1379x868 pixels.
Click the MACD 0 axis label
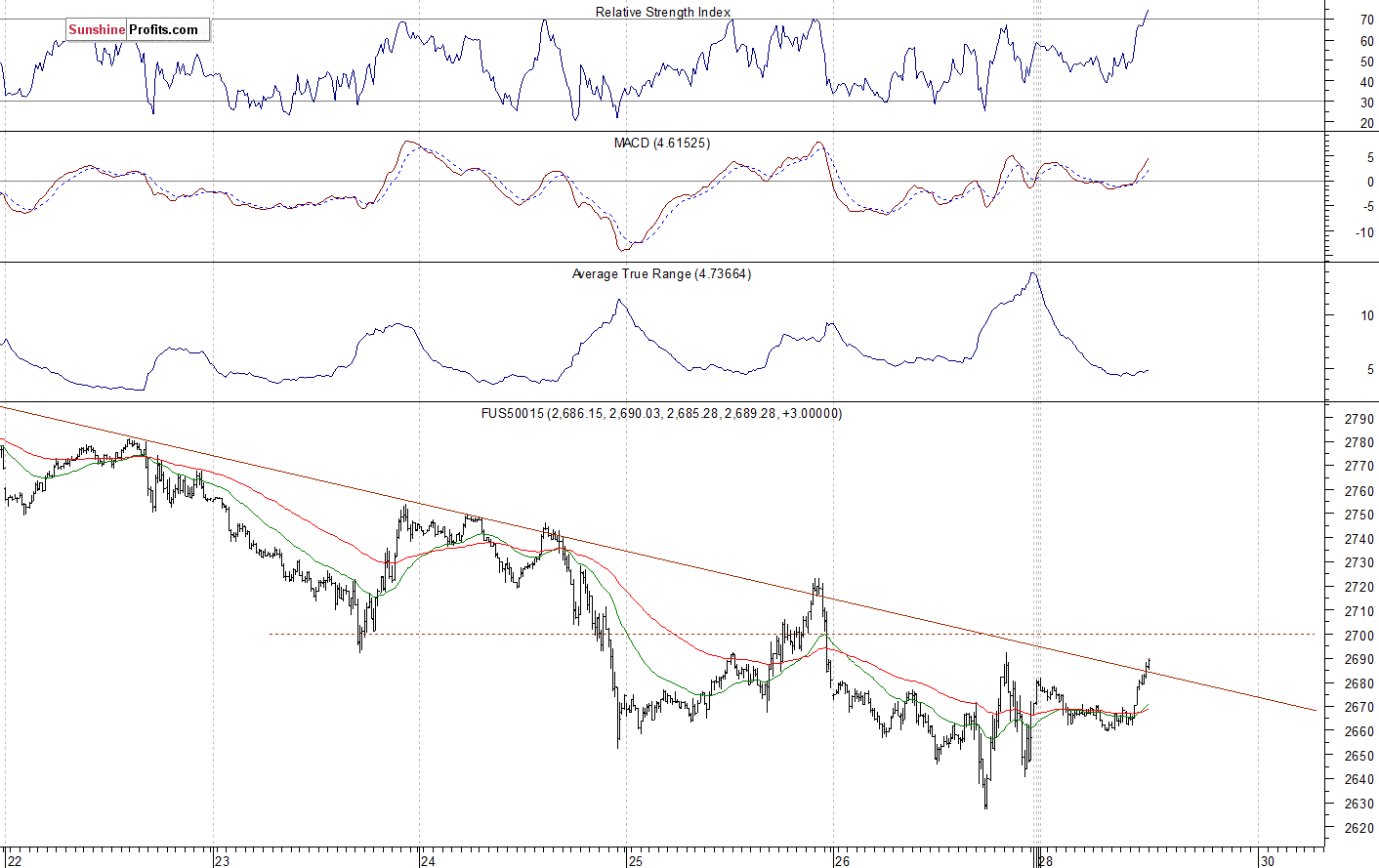pyautogui.click(x=1370, y=182)
